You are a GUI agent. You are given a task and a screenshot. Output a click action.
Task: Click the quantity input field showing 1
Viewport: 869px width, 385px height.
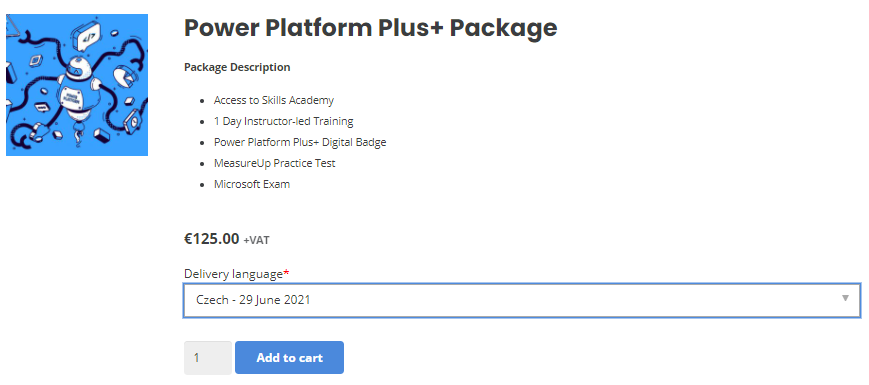click(x=208, y=358)
